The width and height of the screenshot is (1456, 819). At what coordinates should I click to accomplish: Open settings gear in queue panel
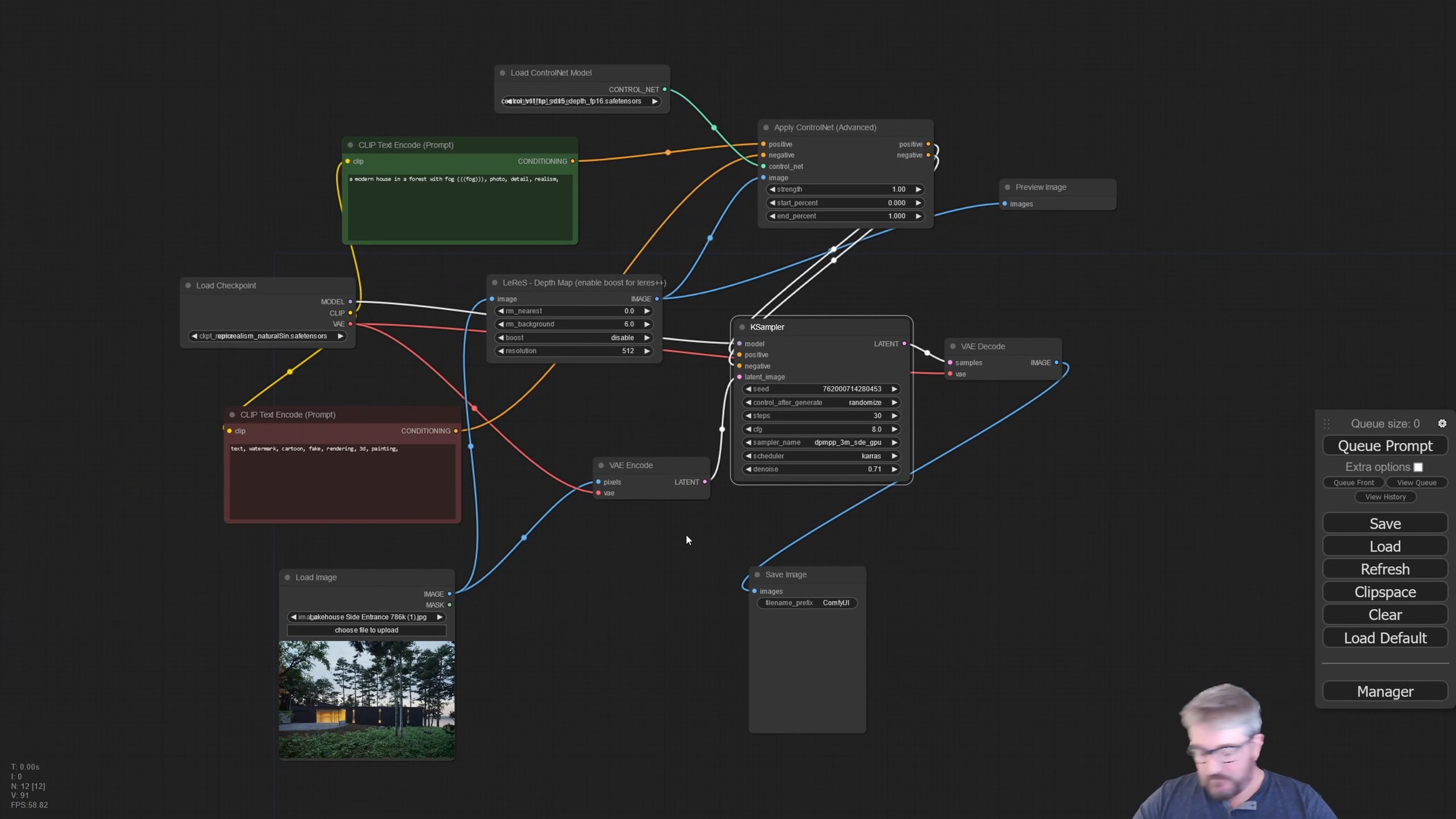[1442, 423]
